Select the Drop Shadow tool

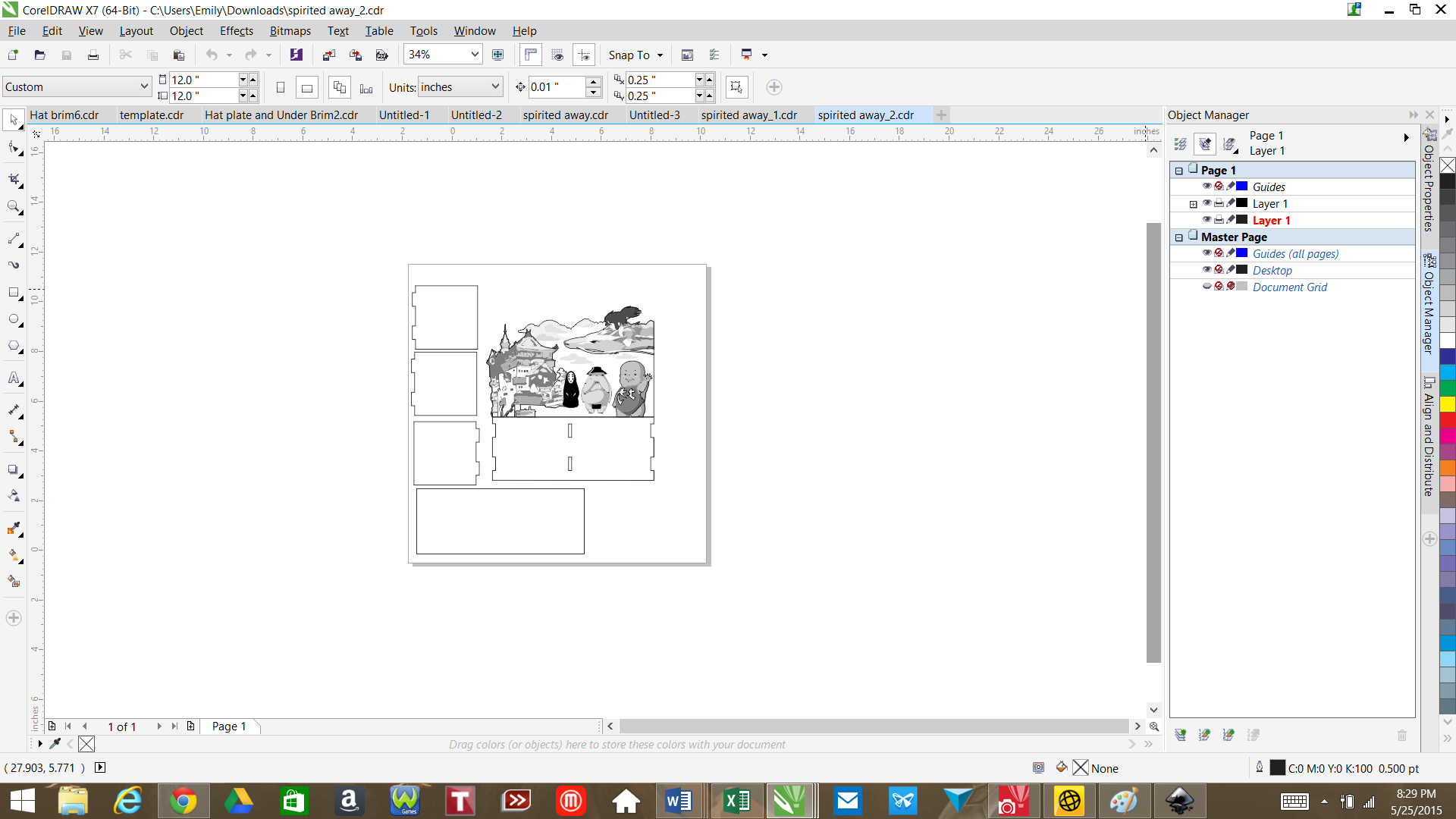[14, 470]
